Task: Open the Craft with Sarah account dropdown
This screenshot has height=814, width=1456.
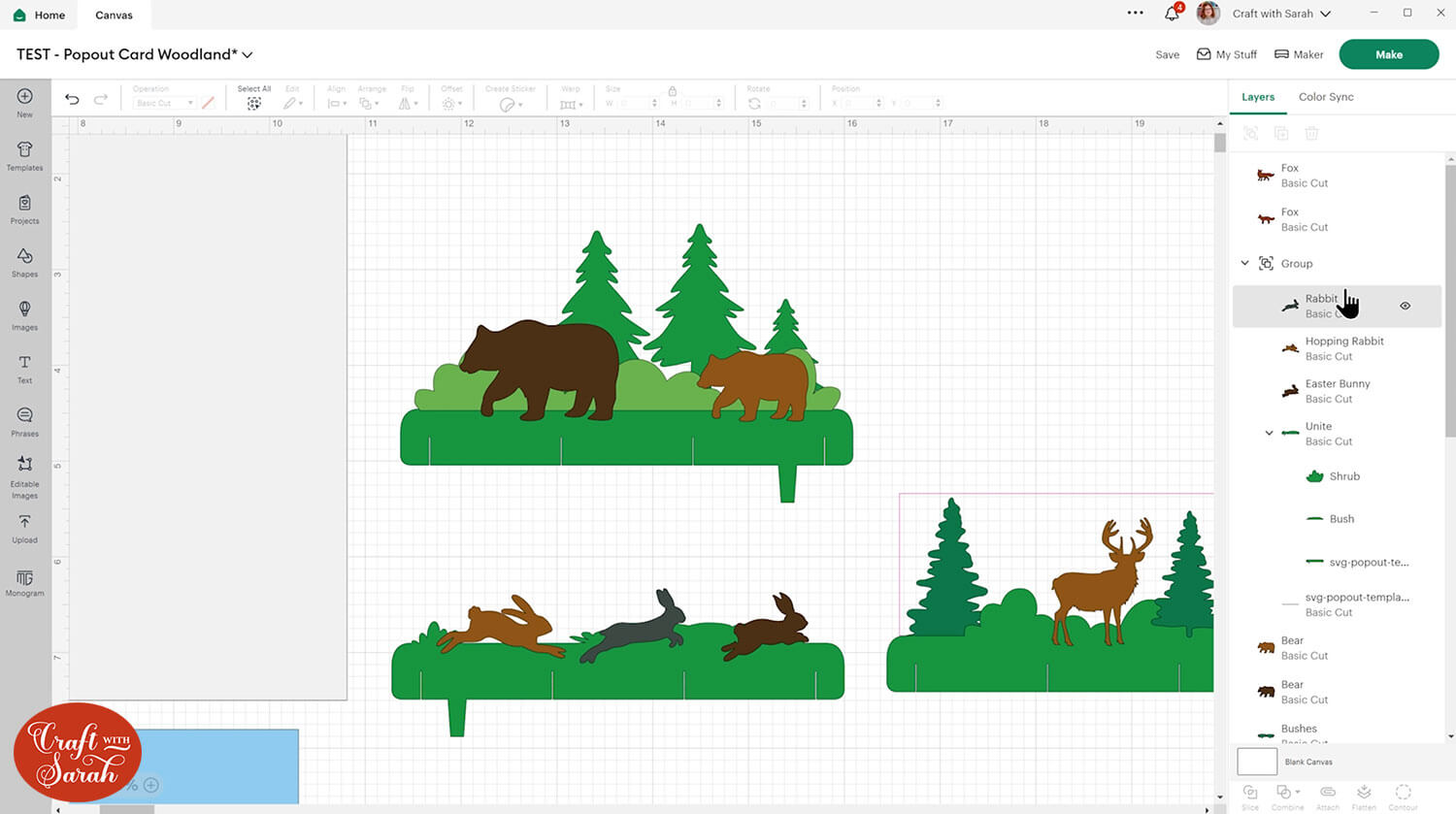Action: [x=1281, y=14]
